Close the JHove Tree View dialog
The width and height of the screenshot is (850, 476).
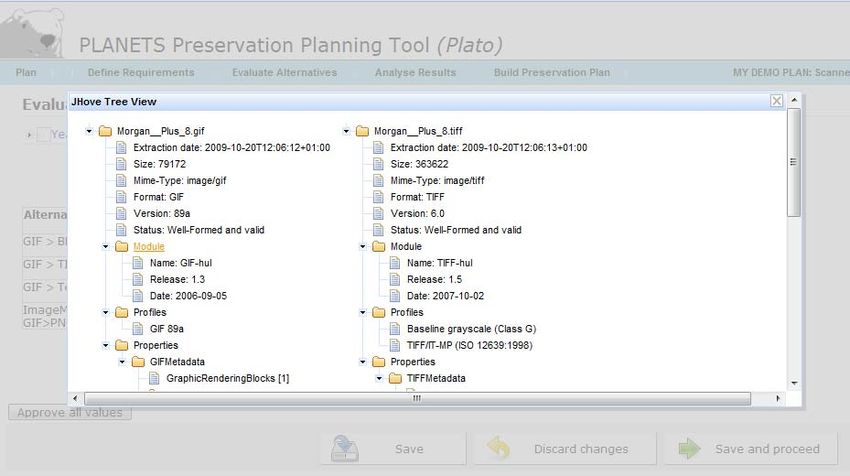pyautogui.click(x=776, y=101)
